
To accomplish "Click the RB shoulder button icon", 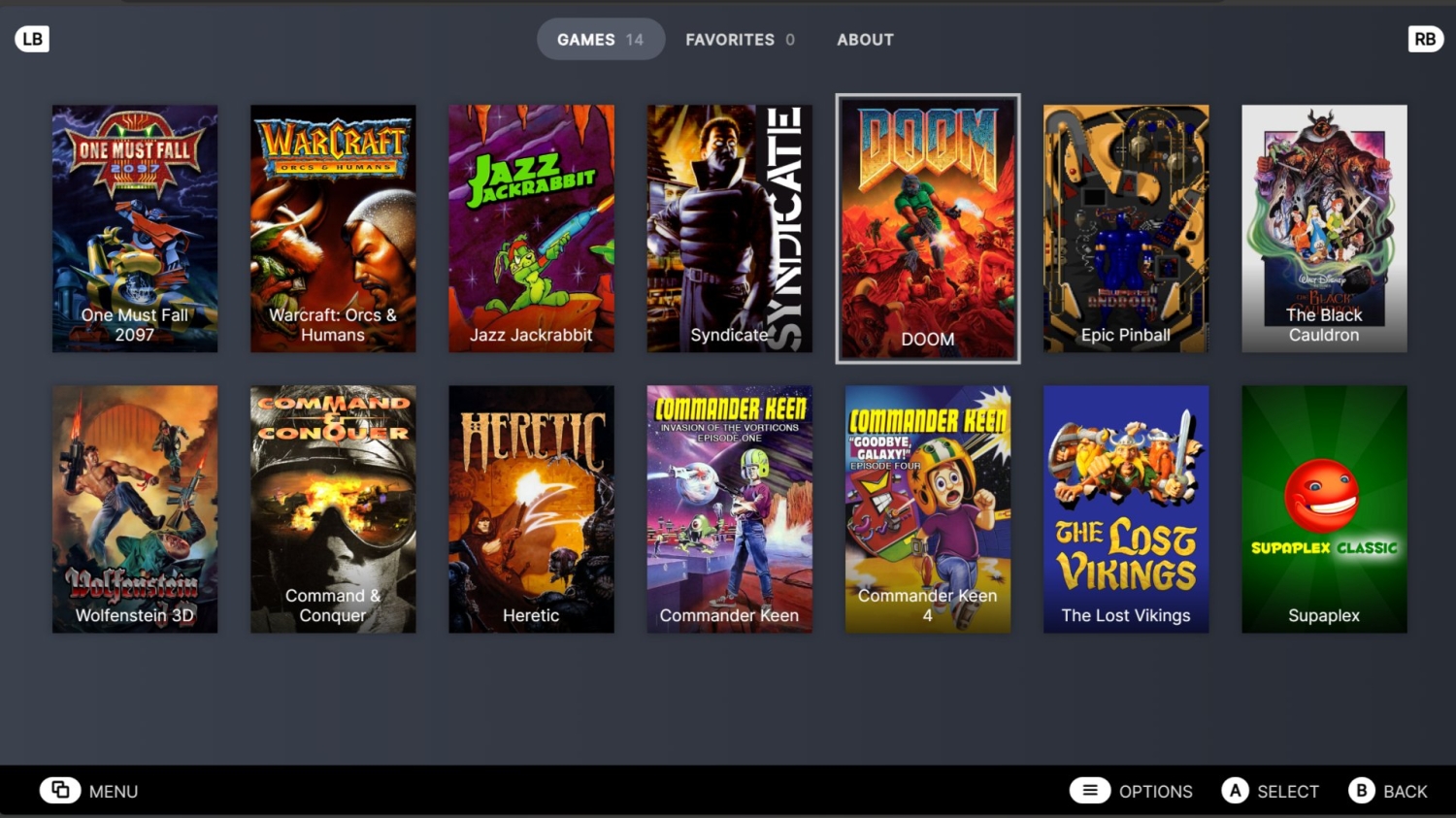I will click(1425, 39).
